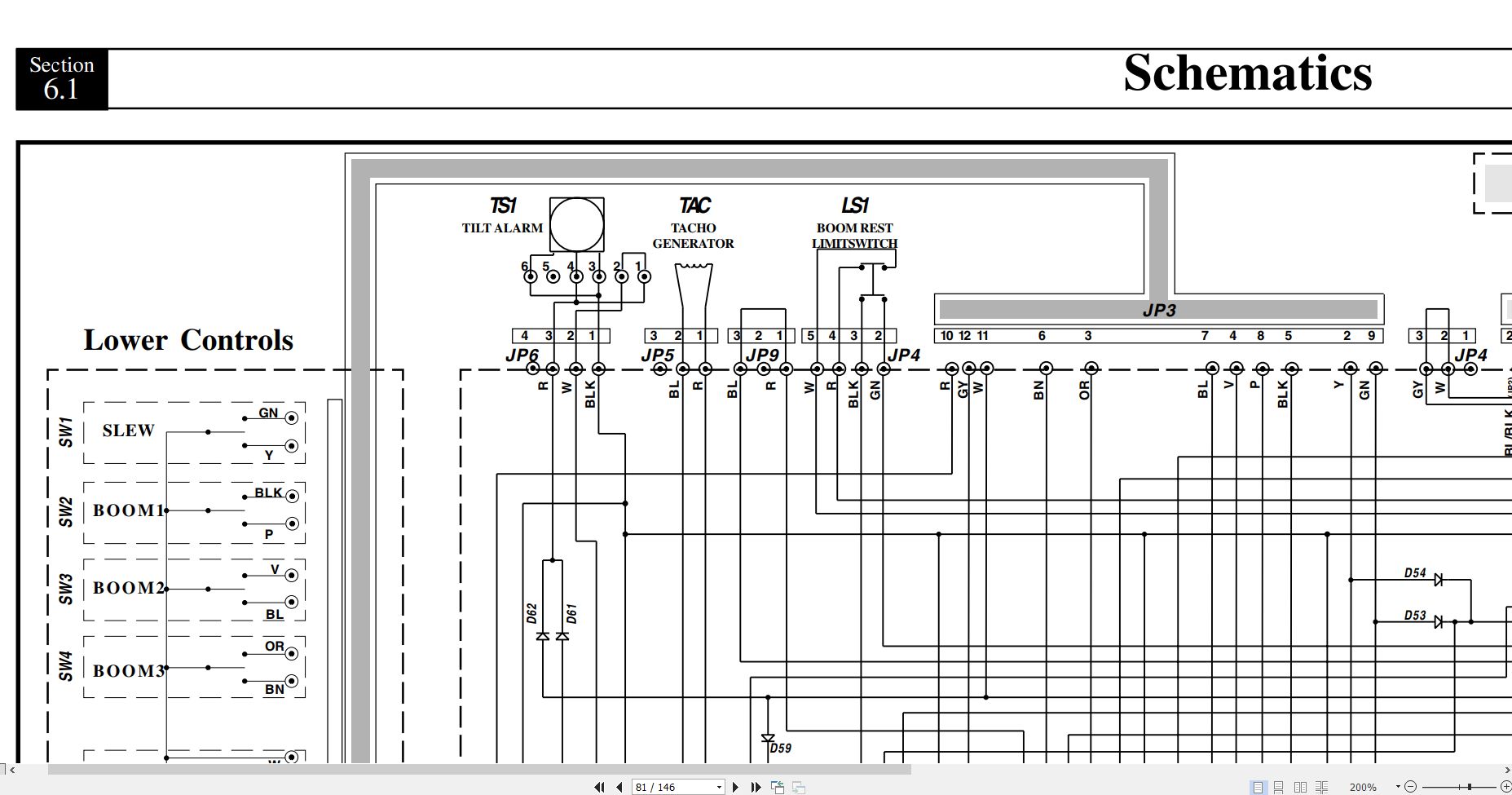Open the zoom level dropdown arrow

[x=1398, y=786]
